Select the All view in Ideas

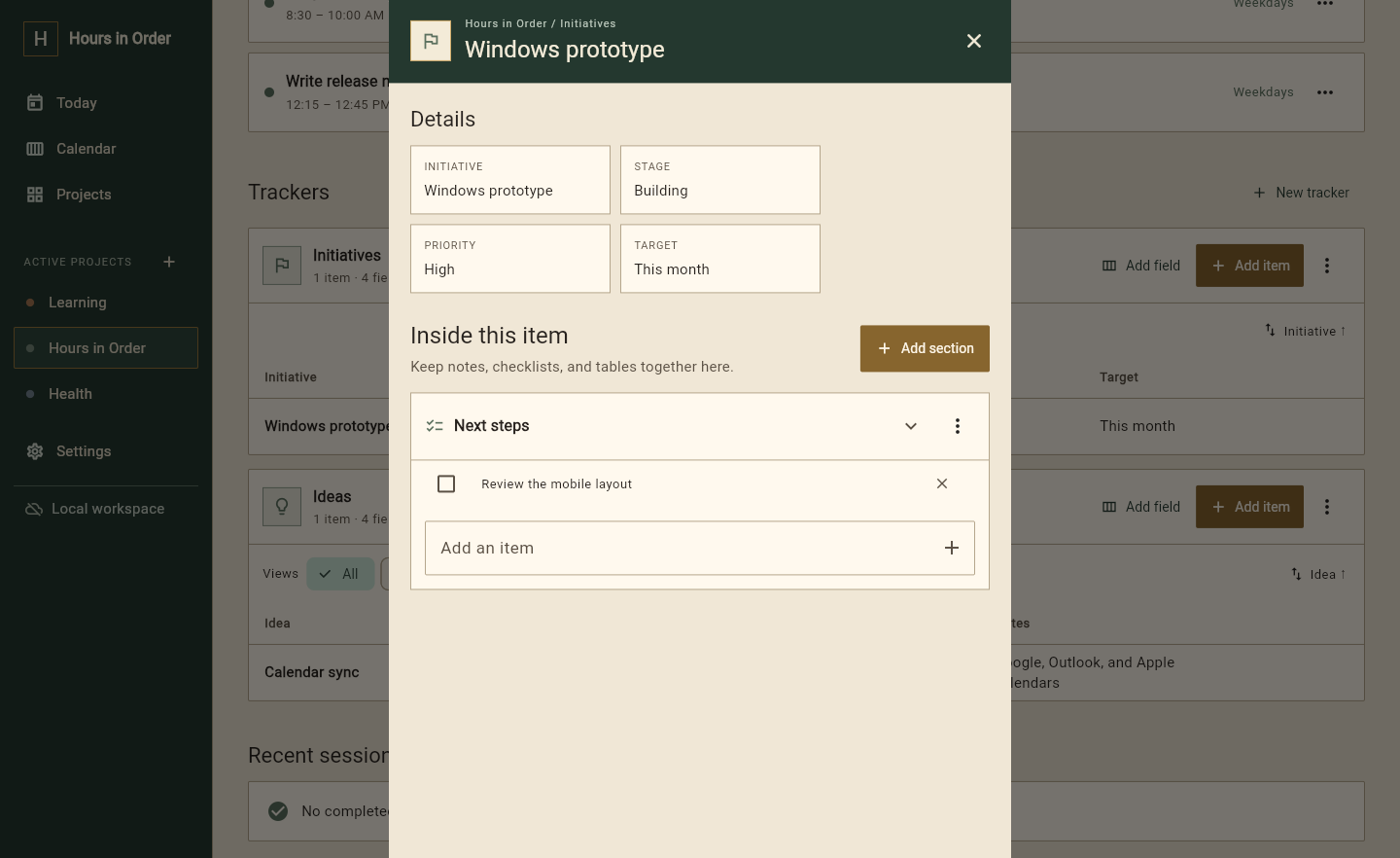[x=340, y=574]
